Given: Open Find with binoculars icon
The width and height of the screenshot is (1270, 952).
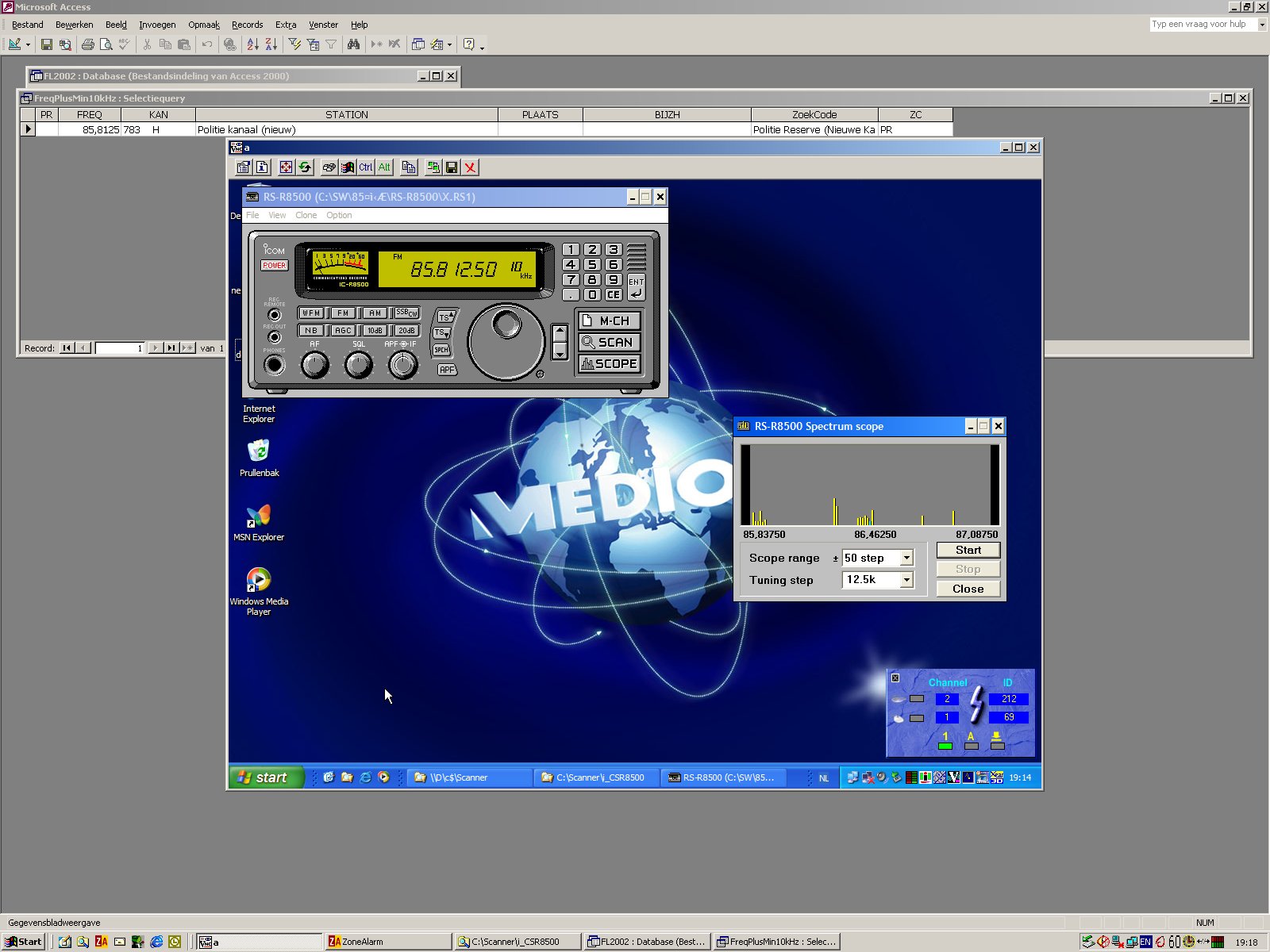Looking at the screenshot, I should tap(354, 44).
